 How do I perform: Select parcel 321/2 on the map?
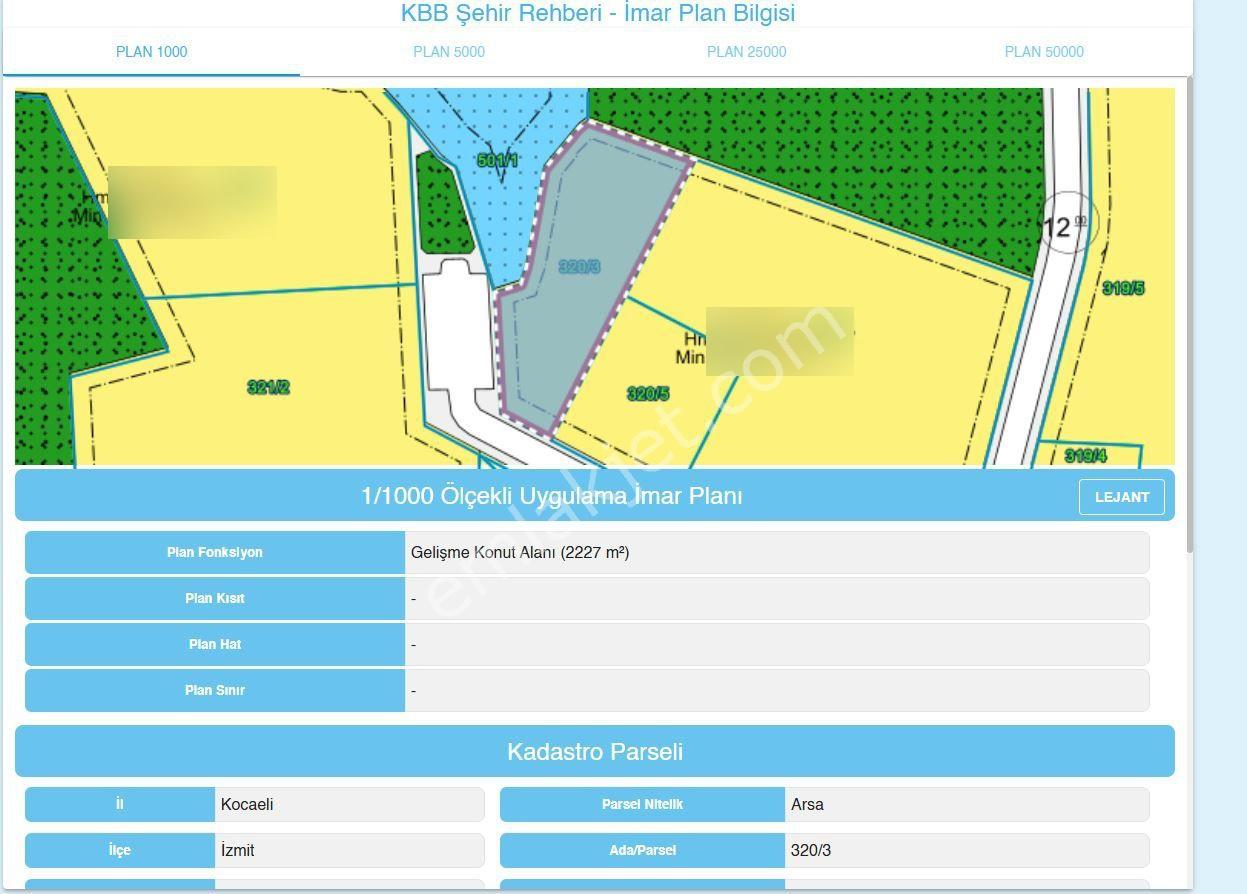[268, 387]
